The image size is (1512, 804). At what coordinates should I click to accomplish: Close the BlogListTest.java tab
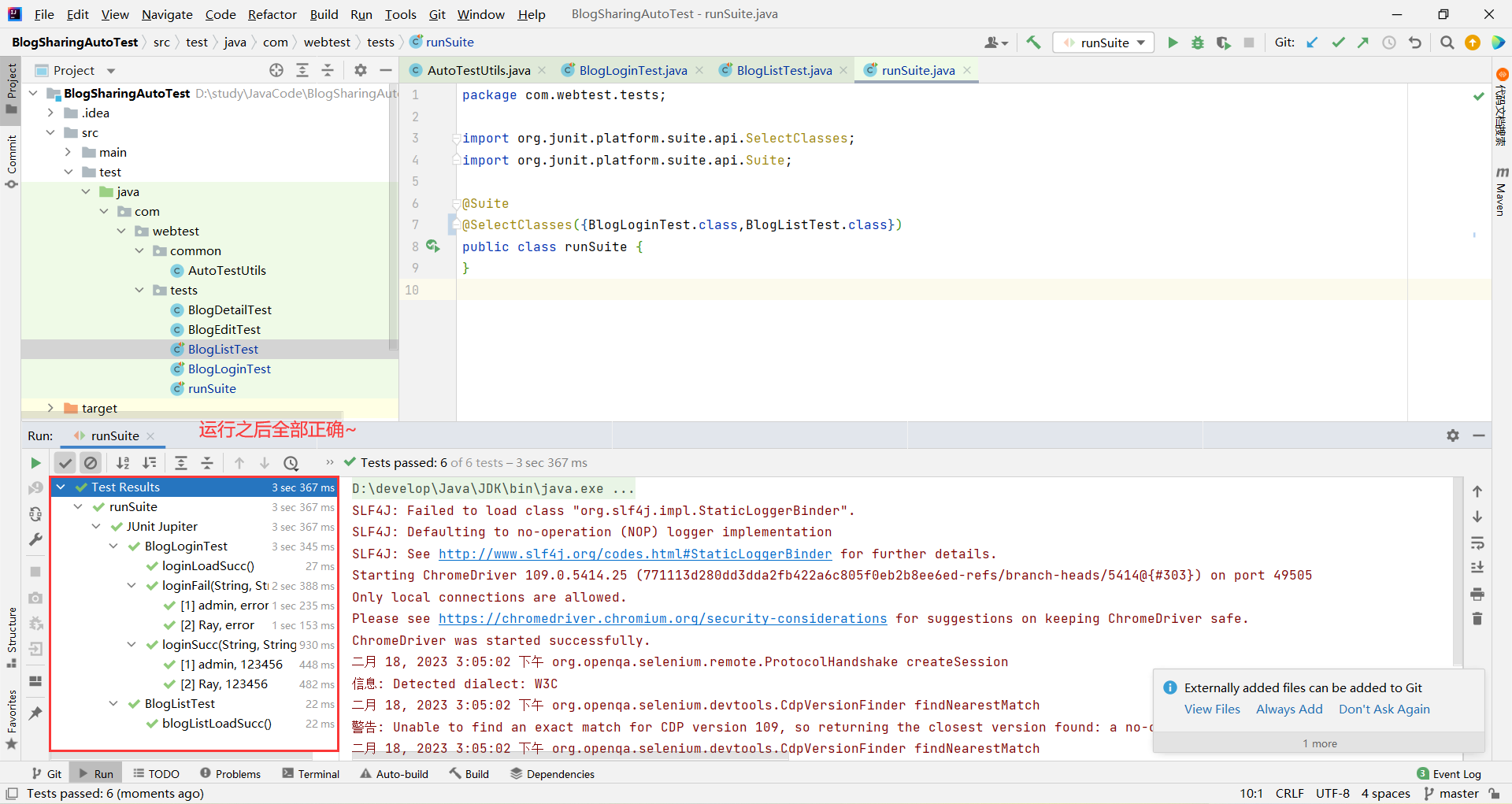point(843,70)
